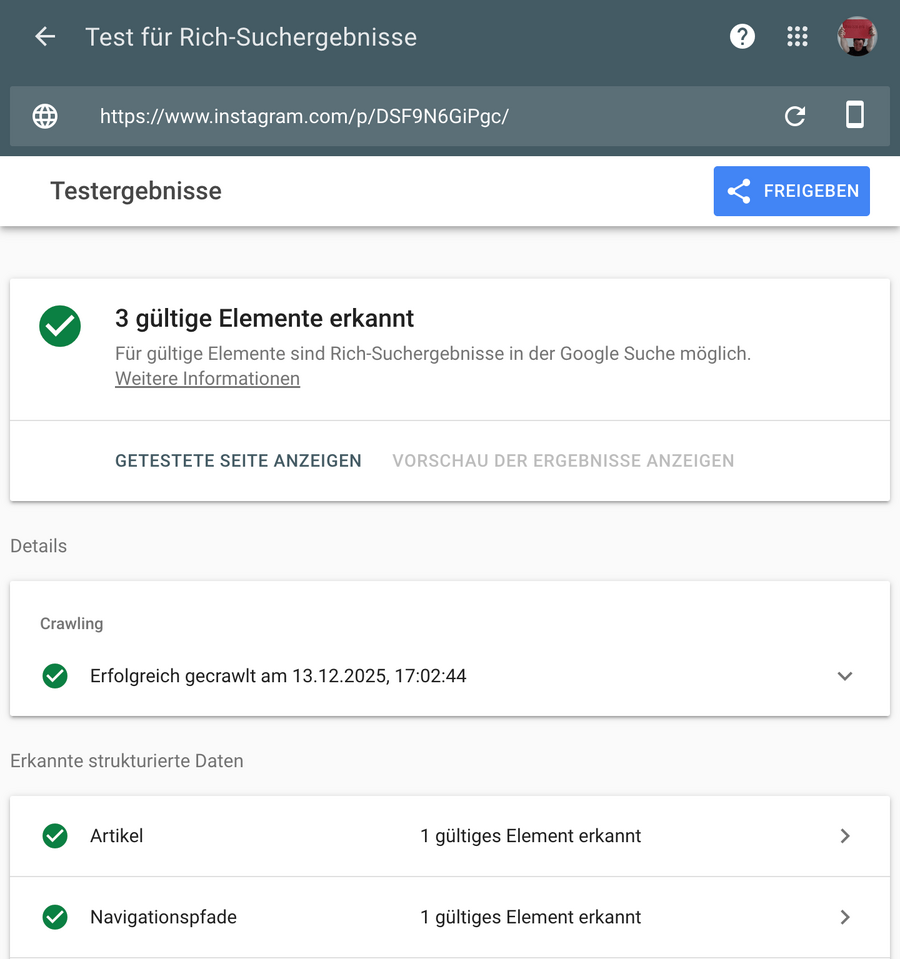The height and width of the screenshot is (959, 900).
Task: Select the smartphone device icon
Action: pyautogui.click(x=855, y=116)
